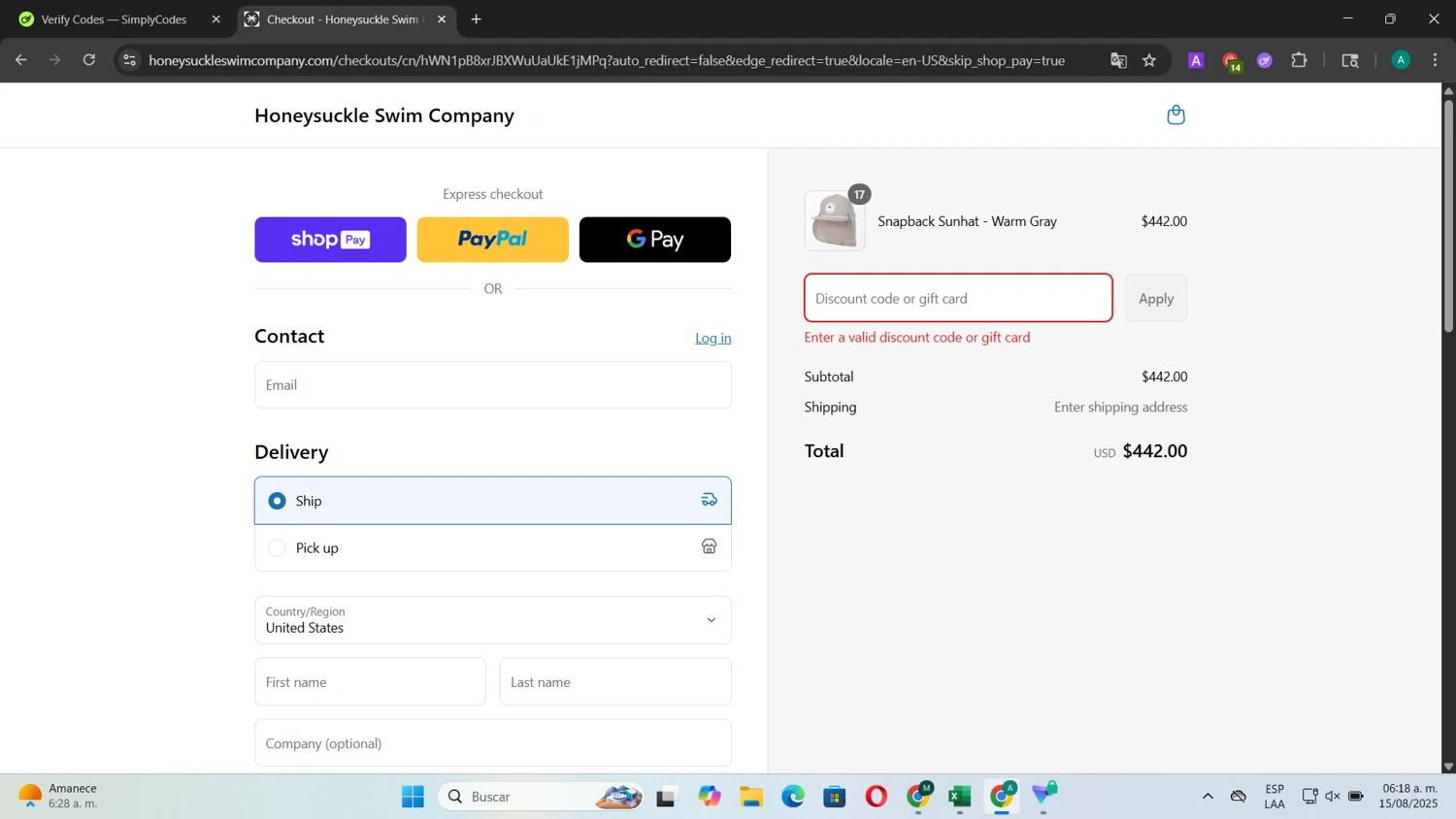The height and width of the screenshot is (819, 1456).
Task: Open Chrome's three-dot menu
Action: pos(1435,60)
